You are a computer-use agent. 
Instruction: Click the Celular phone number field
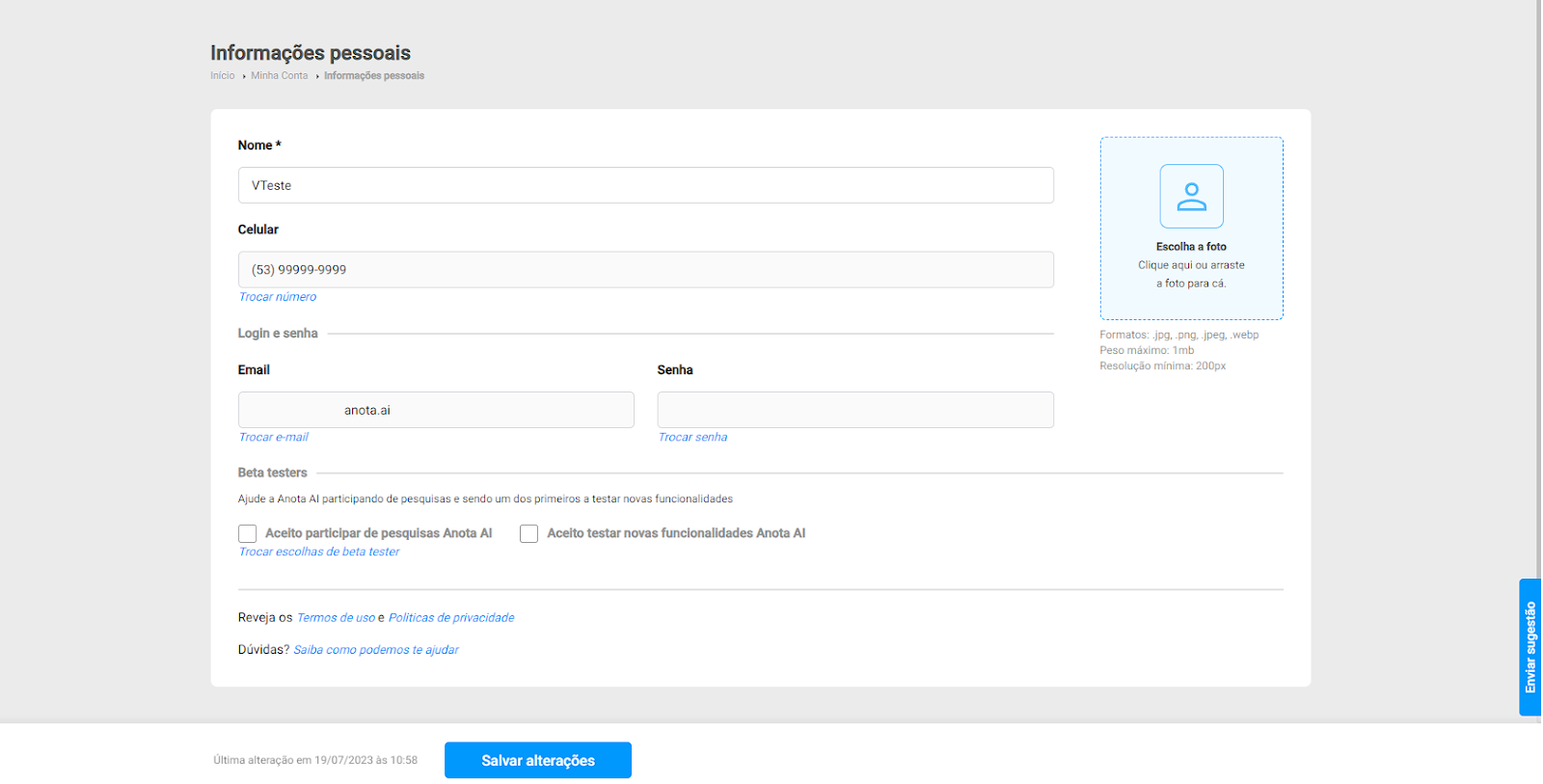coord(645,270)
